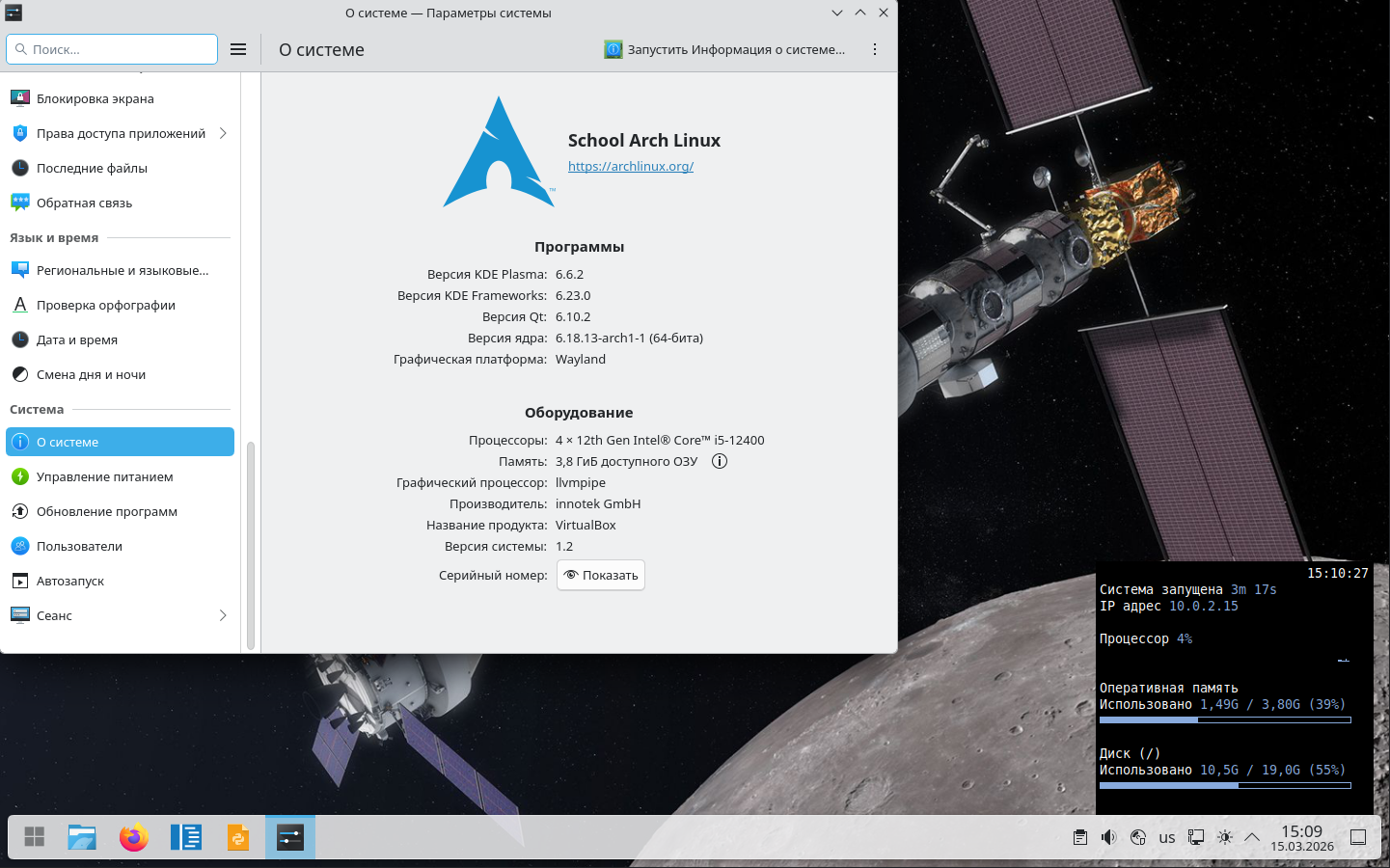Click Система запущена 3m 17s uptime text
Image resolution: width=1390 pixels, height=868 pixels.
coord(1188,589)
